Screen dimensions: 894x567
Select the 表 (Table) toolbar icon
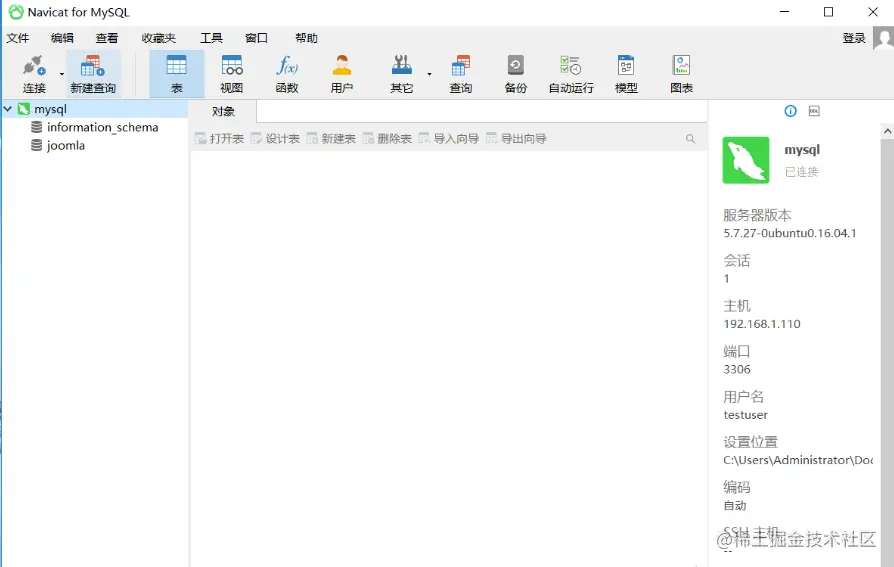point(176,74)
